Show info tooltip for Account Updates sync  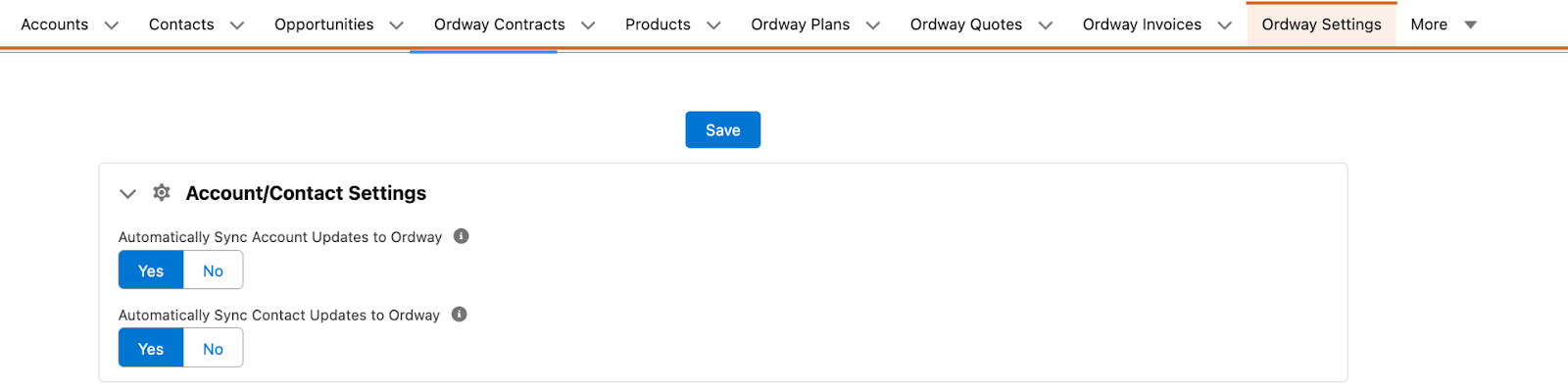(462, 236)
